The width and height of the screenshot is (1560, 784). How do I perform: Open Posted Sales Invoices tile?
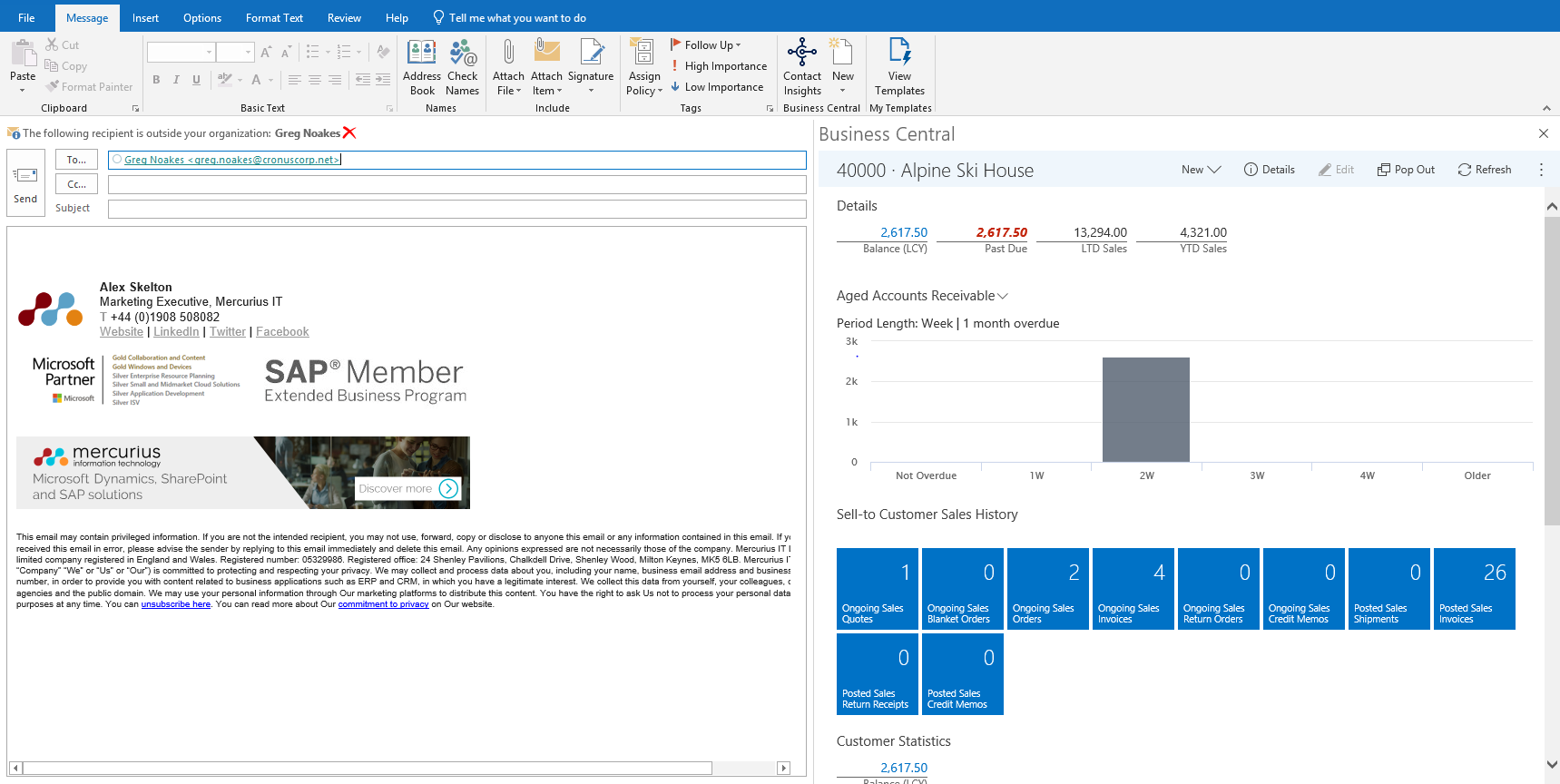(x=1477, y=589)
